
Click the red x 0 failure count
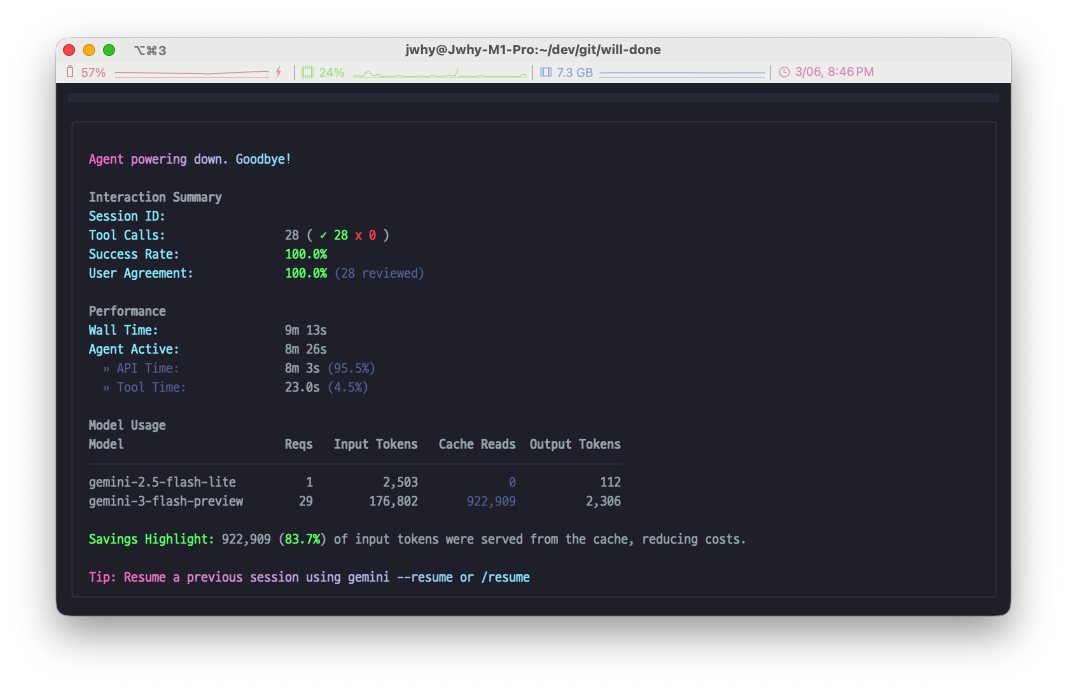365,235
